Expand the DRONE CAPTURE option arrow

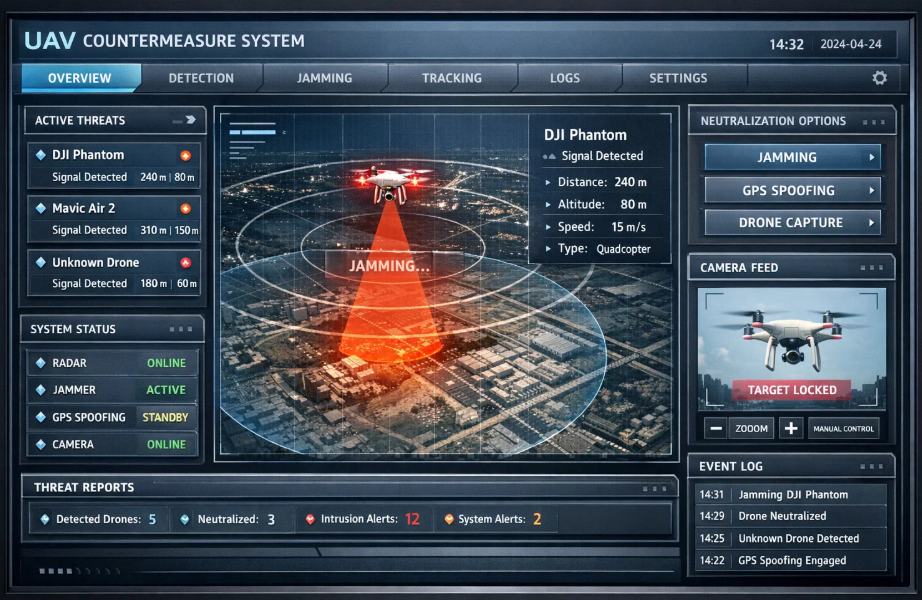871,223
